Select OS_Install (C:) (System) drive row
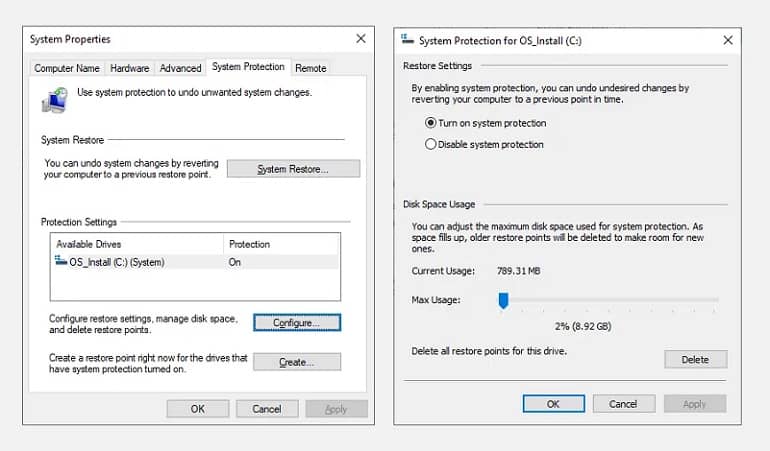The image size is (770, 451). pyautogui.click(x=195, y=262)
